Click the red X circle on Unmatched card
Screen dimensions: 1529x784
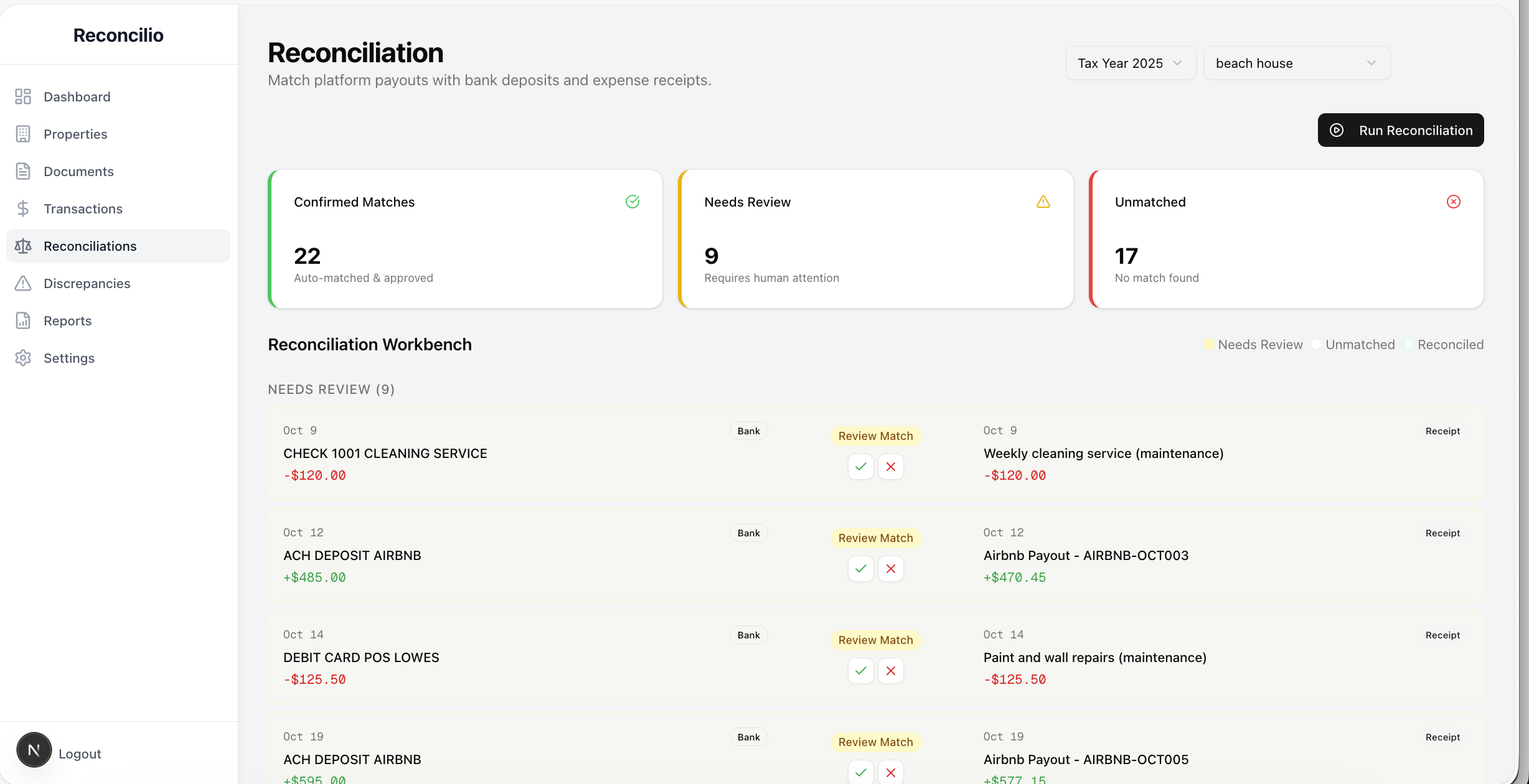point(1454,202)
